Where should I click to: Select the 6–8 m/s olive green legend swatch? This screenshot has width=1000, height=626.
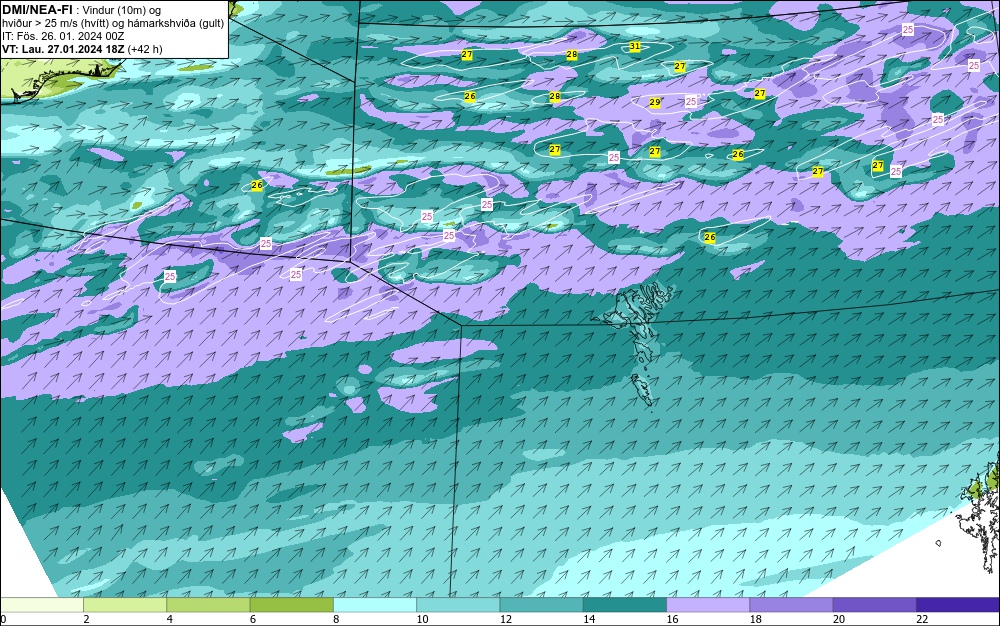(291, 604)
